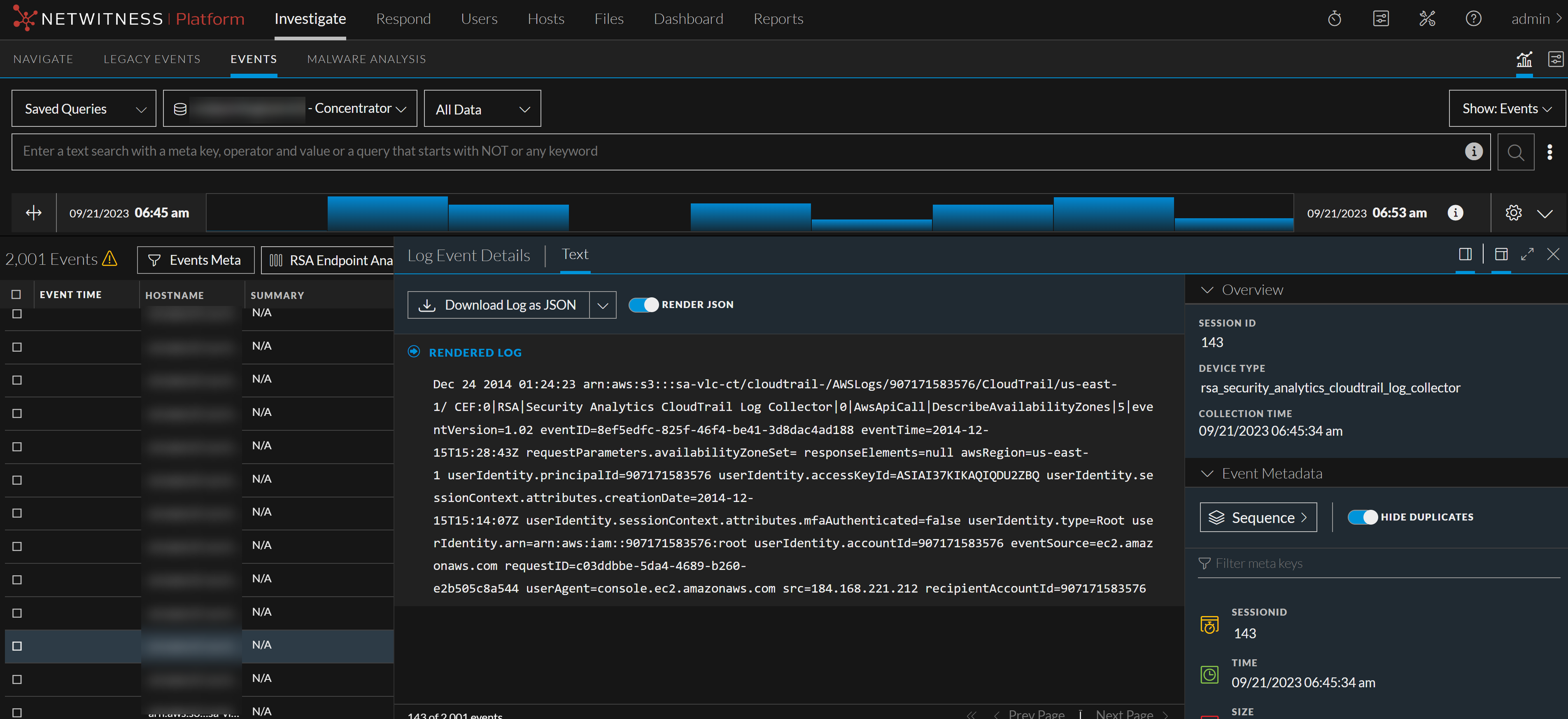Open the three-dot query options menu
Screen dimensions: 1568x719
point(1549,152)
